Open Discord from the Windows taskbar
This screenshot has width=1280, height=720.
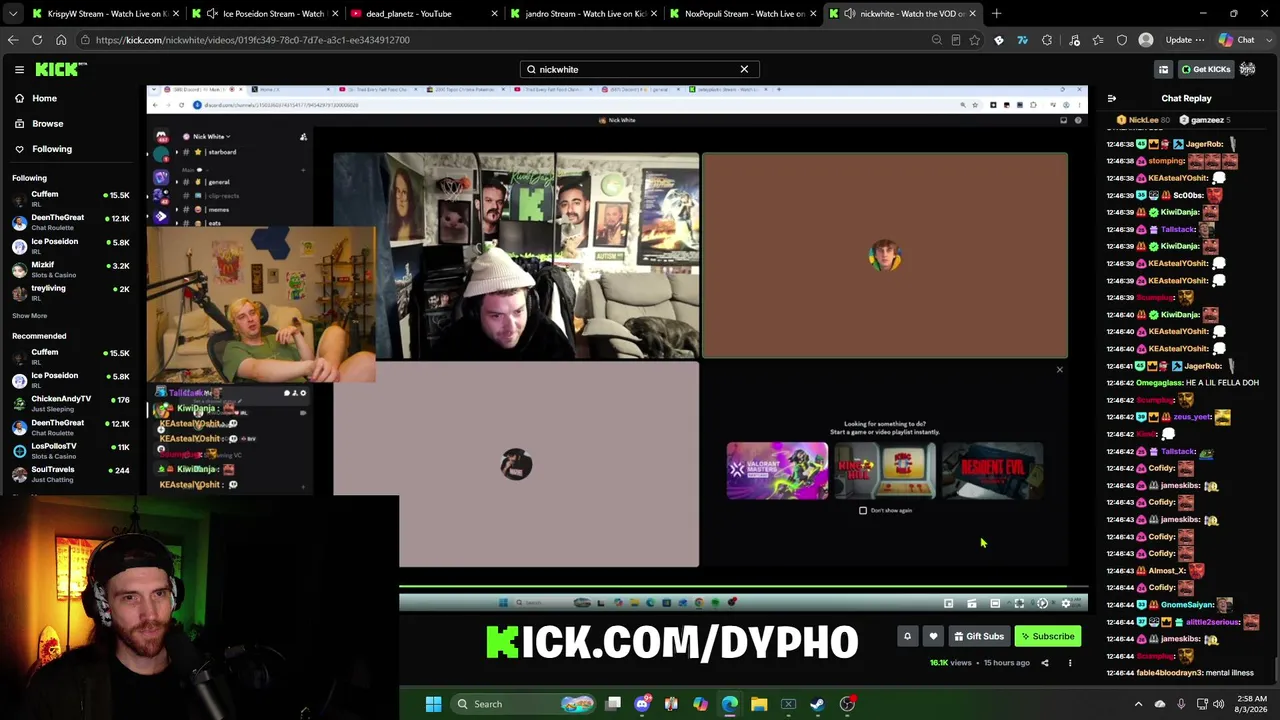click(x=642, y=704)
